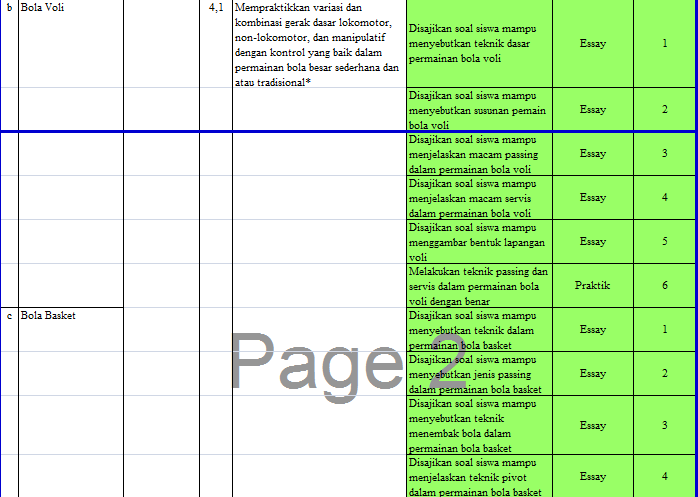Screen dimensions: 698x497
Task: Click number 1 in the teknik dalam bola basket row
Action: [x=664, y=330]
